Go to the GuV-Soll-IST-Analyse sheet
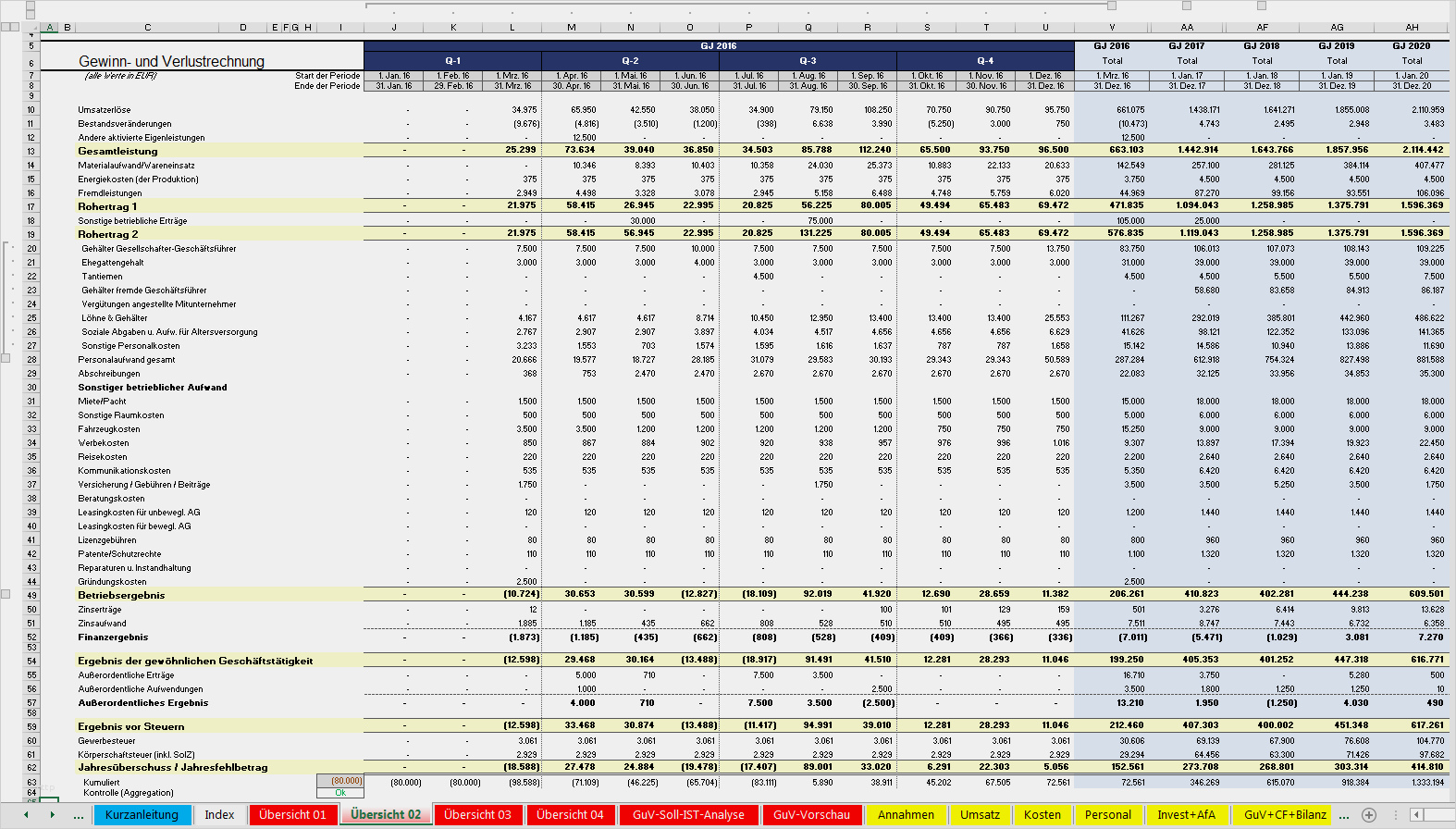 pos(688,815)
